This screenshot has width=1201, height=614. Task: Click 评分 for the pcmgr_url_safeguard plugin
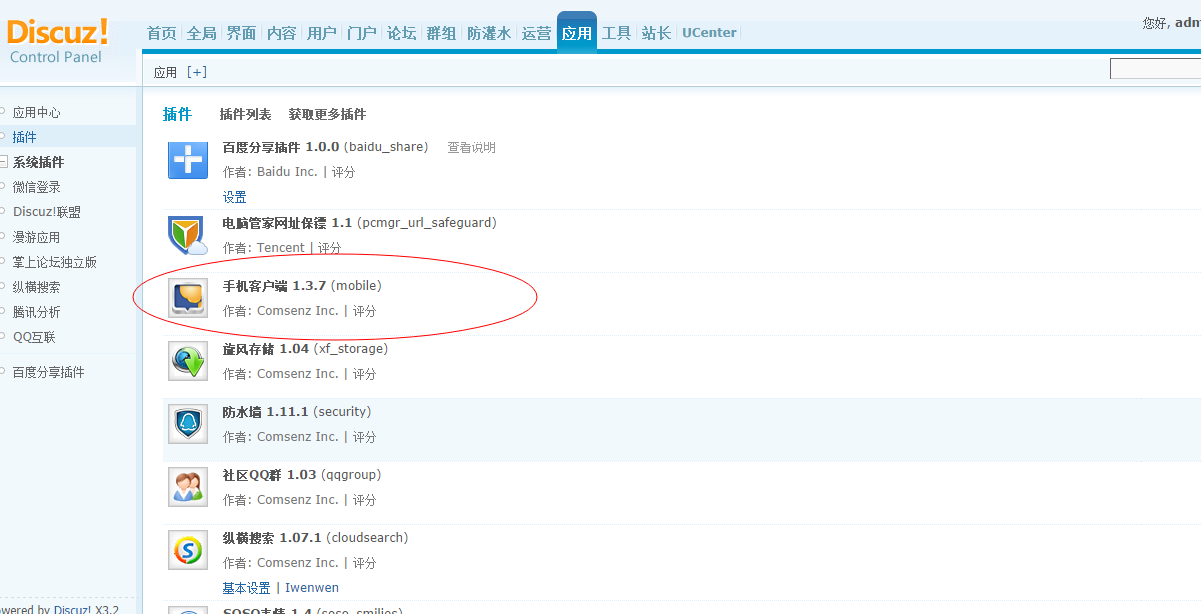pos(329,248)
